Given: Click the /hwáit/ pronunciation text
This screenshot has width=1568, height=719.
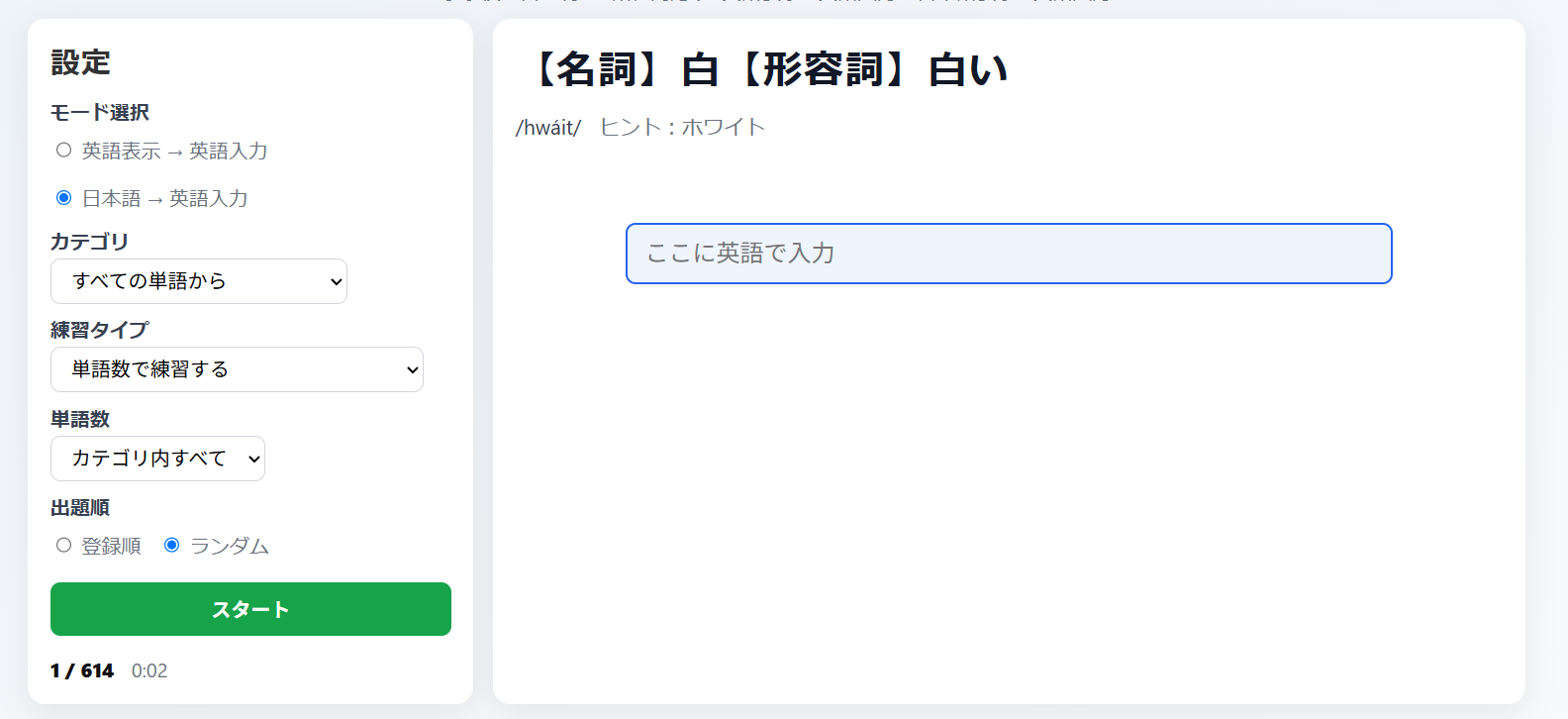Looking at the screenshot, I should coord(548,128).
